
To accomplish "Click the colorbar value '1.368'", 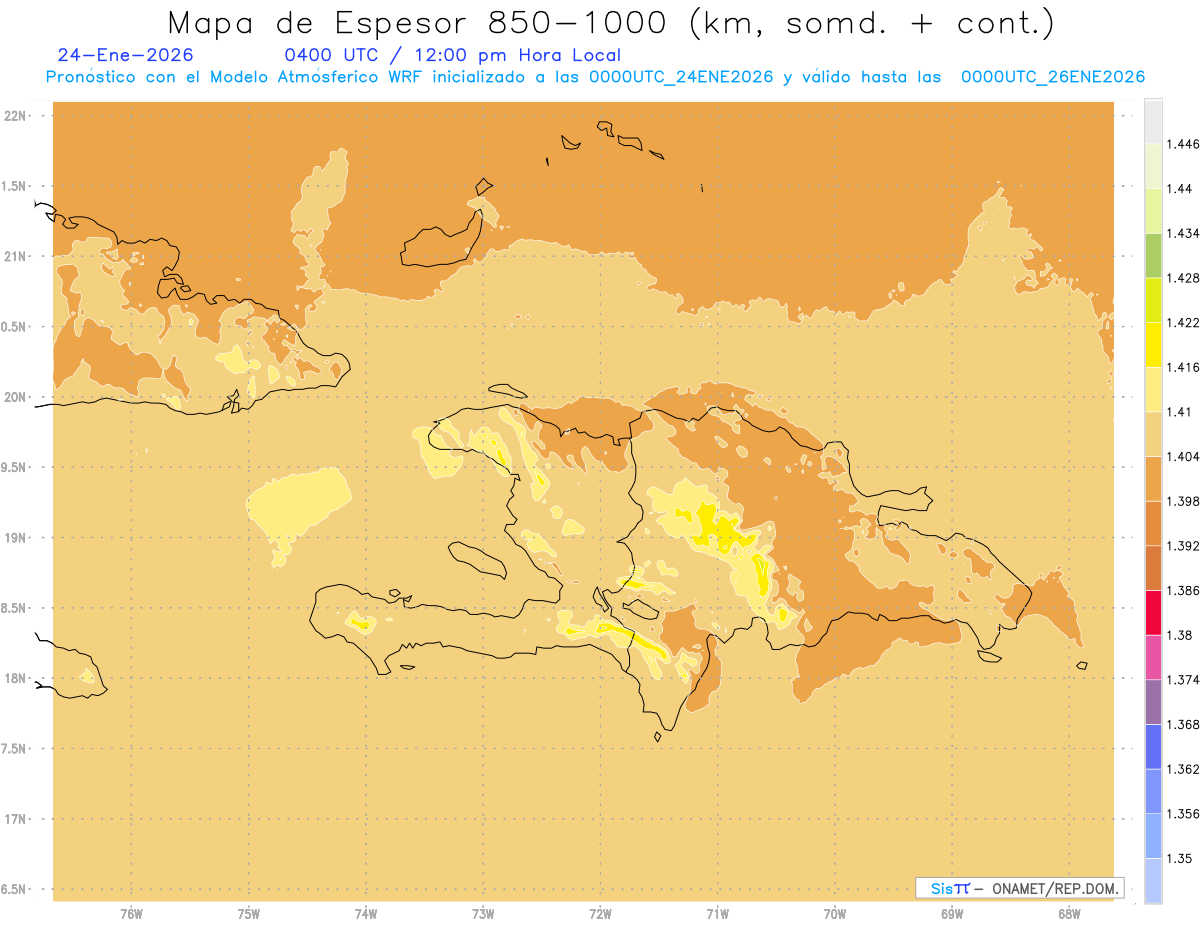I will click(x=1183, y=724).
